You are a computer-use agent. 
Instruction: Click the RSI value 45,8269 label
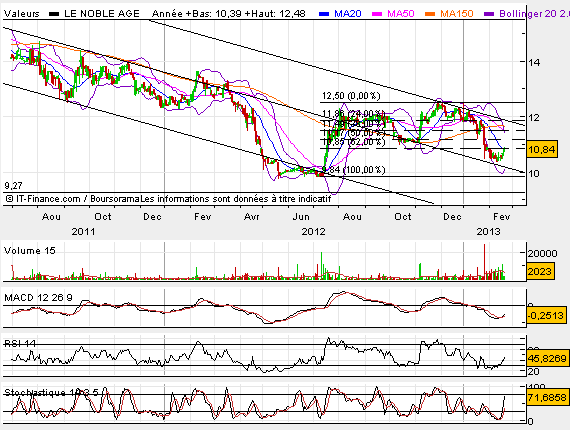click(547, 359)
